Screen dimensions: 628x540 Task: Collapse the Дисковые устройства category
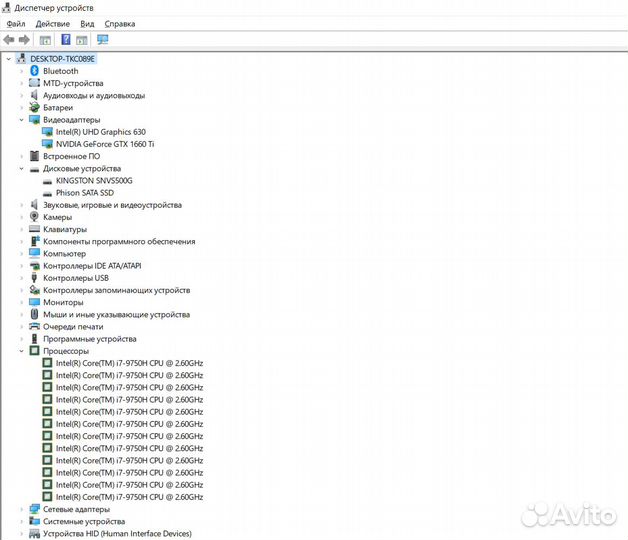21,169
